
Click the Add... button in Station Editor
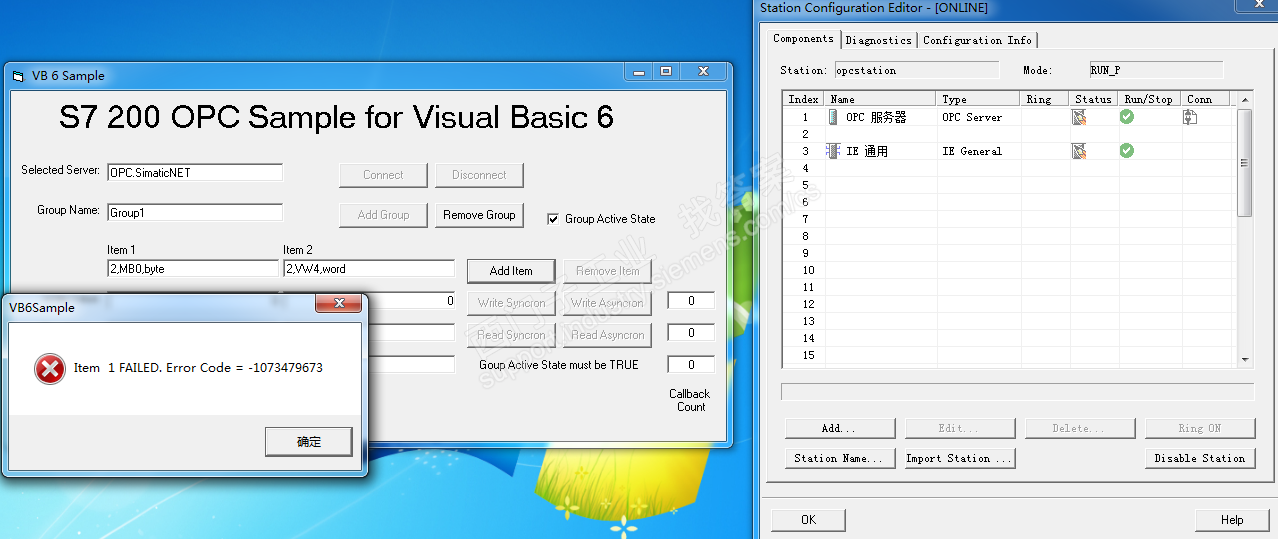(839, 428)
